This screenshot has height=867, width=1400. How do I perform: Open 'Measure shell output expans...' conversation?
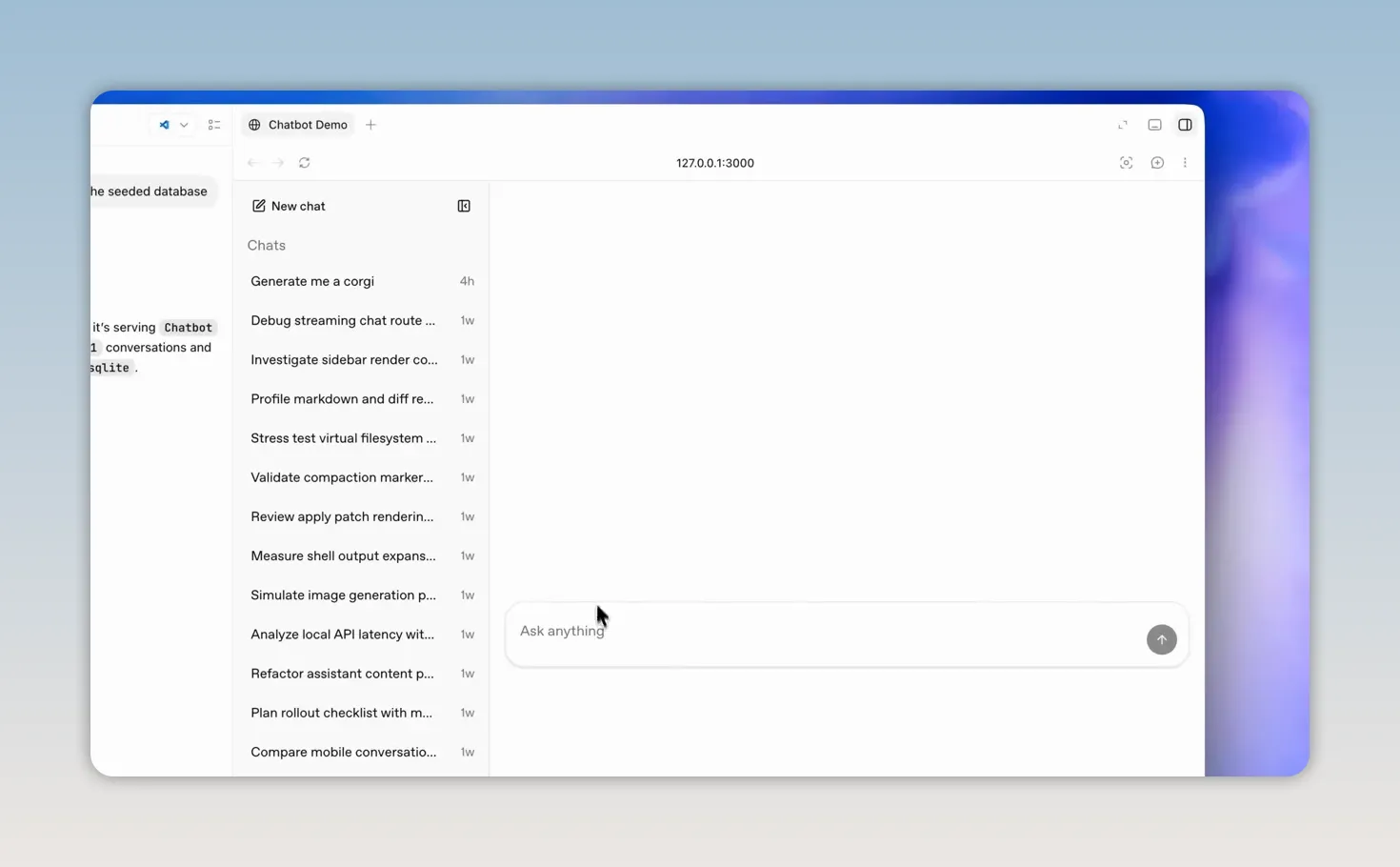[x=362, y=555]
